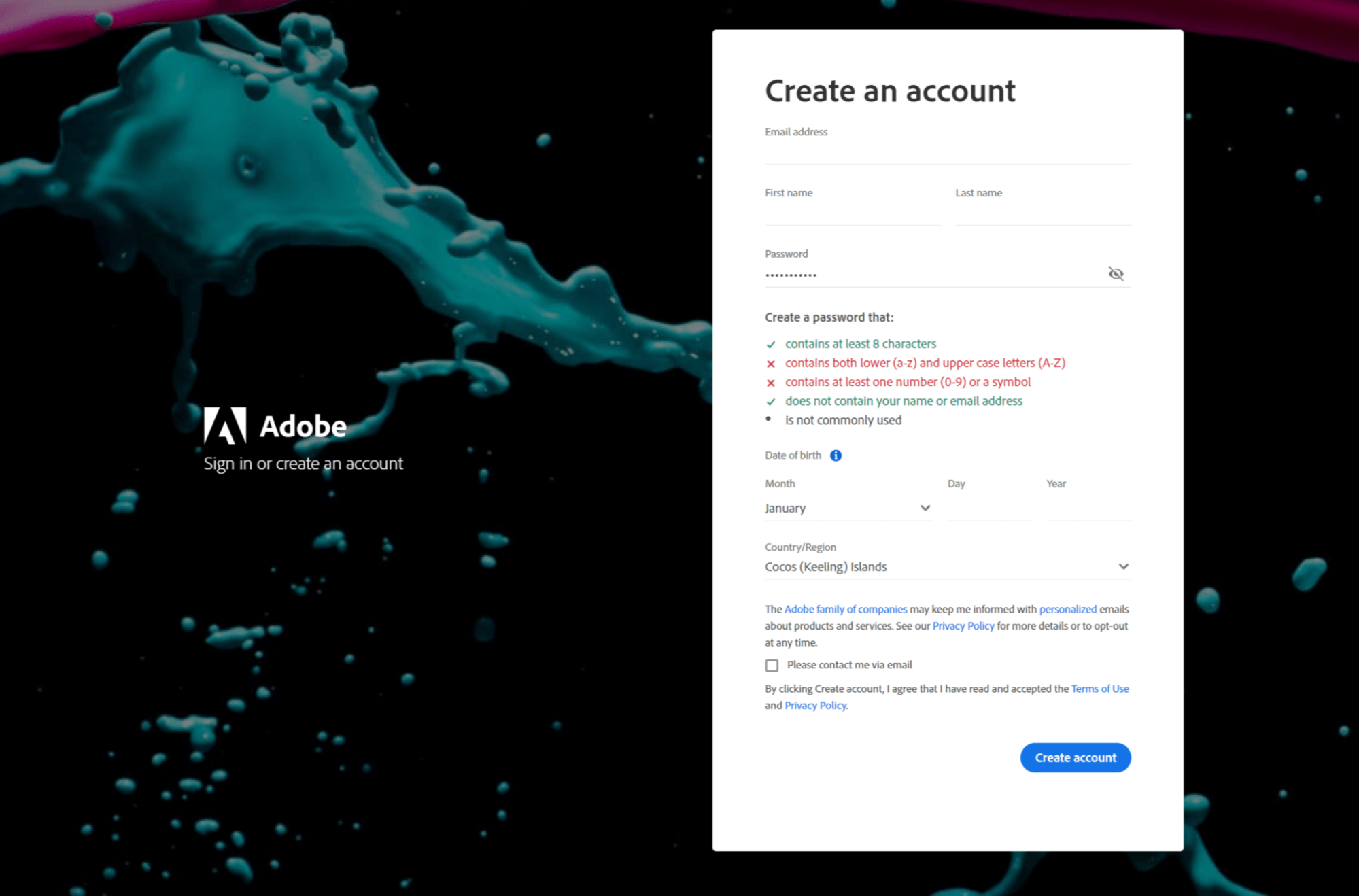1359x896 pixels.
Task: Click the date of birth info icon
Action: click(x=836, y=455)
